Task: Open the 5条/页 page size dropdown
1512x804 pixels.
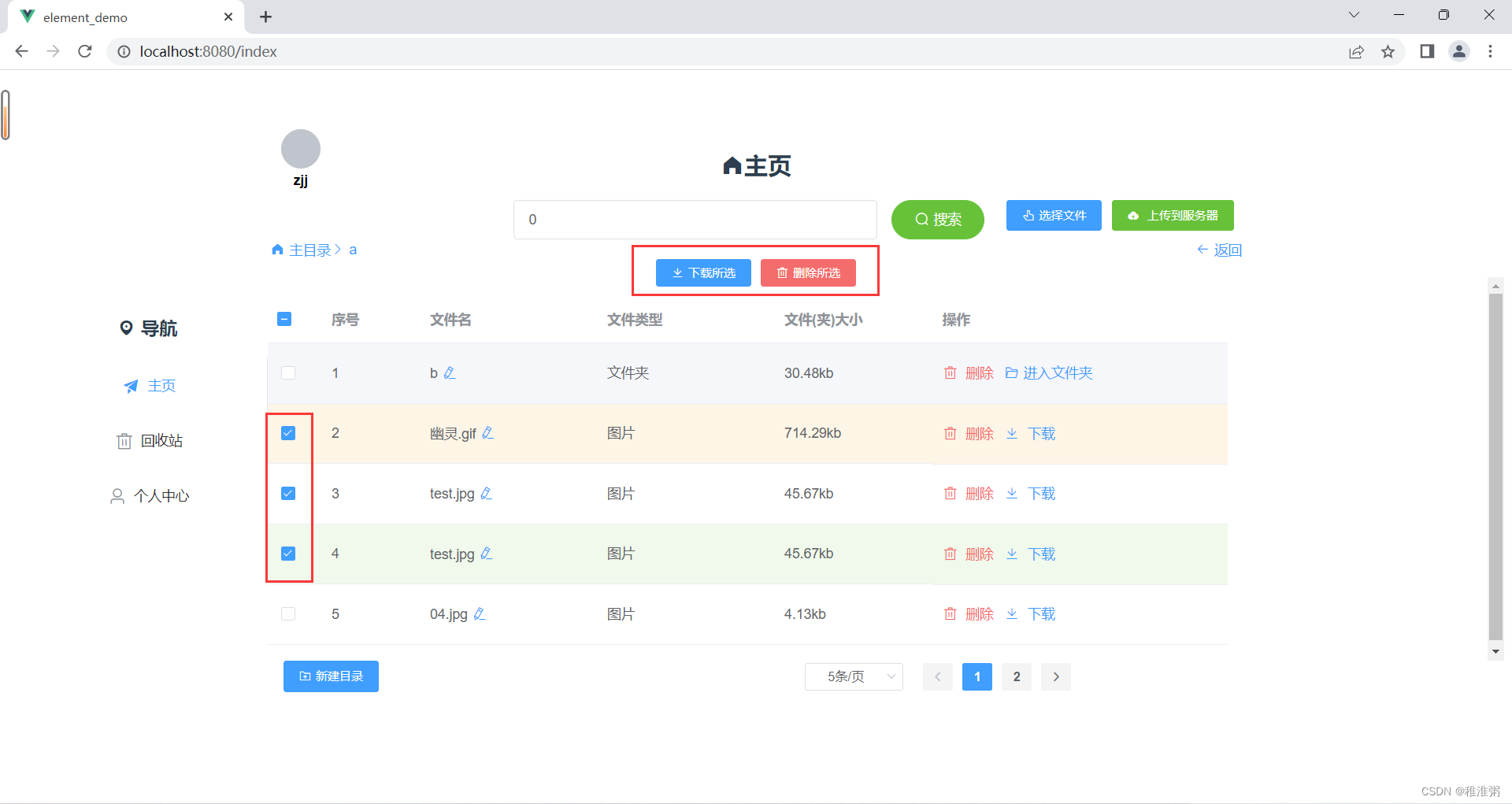Action: (853, 676)
